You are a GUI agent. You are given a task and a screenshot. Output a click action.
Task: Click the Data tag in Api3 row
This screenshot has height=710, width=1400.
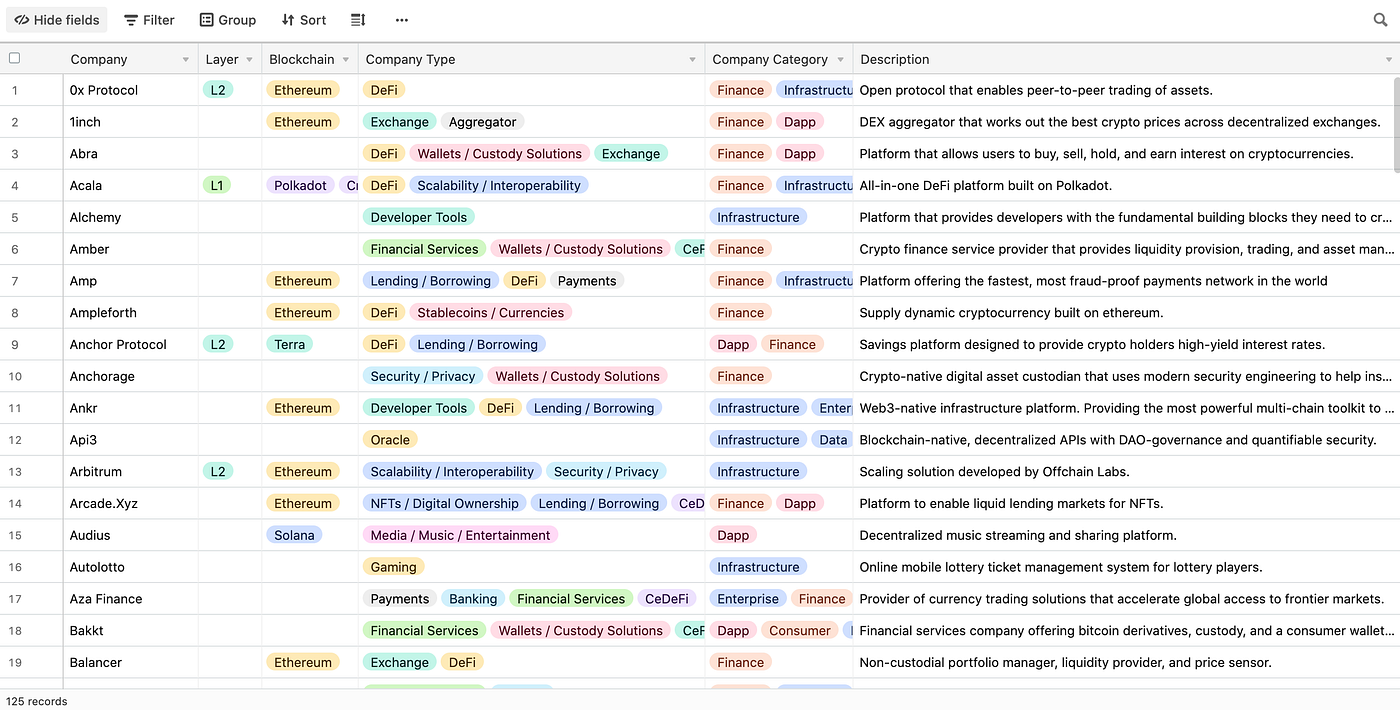(833, 440)
